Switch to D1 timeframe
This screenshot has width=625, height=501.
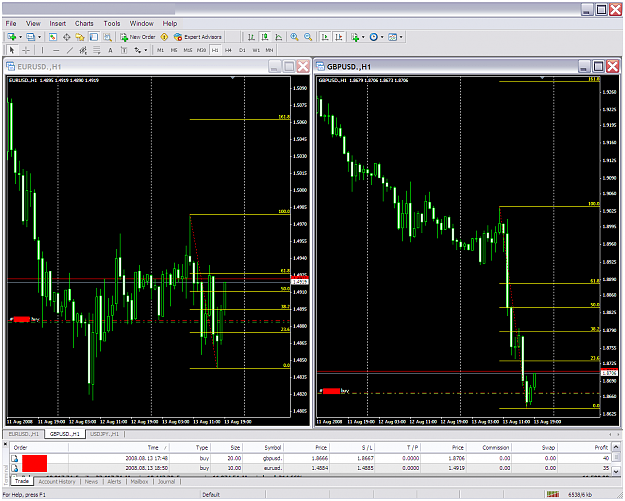pyautogui.click(x=242, y=50)
